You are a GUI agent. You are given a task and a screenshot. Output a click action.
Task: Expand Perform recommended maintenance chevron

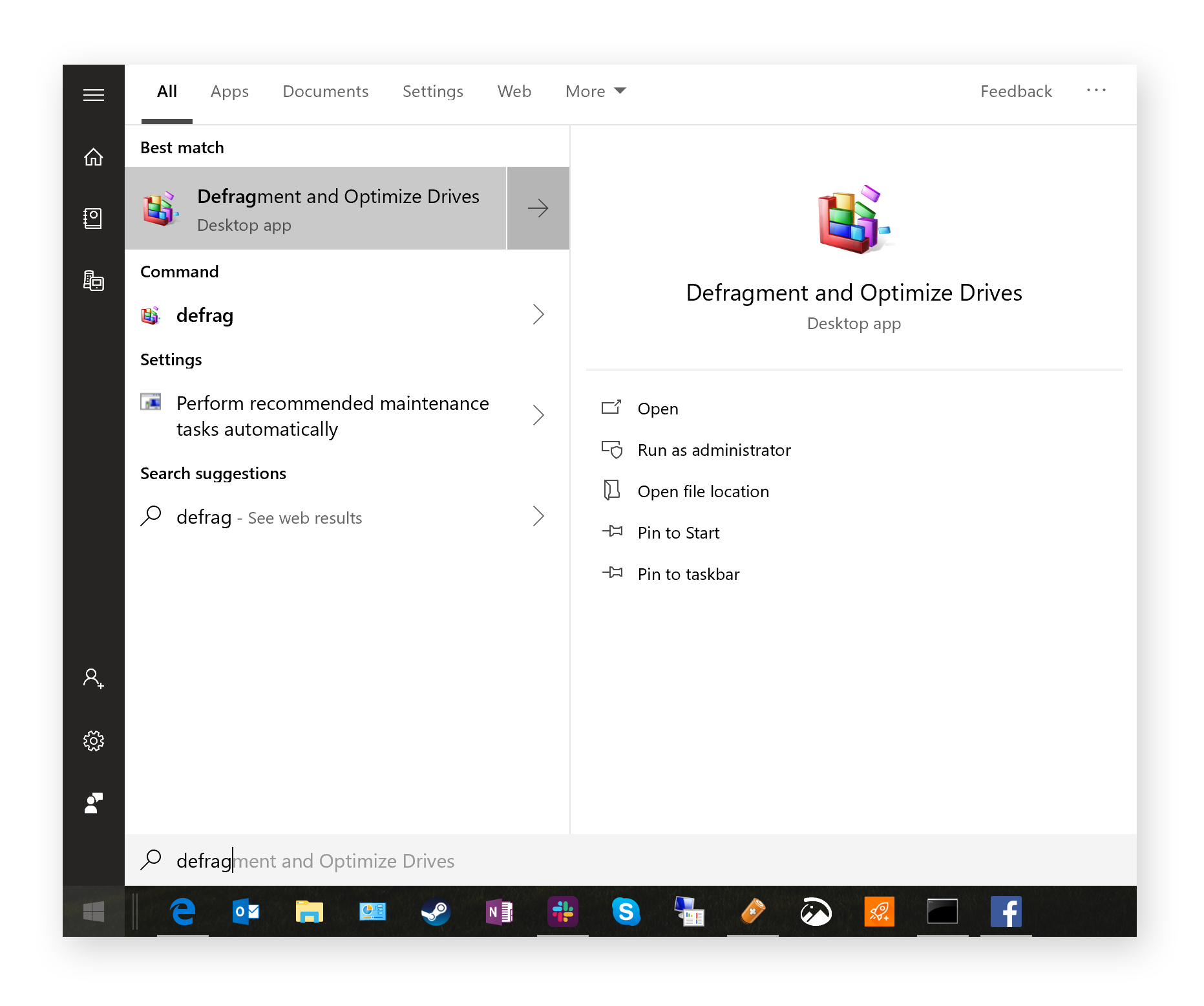(538, 415)
